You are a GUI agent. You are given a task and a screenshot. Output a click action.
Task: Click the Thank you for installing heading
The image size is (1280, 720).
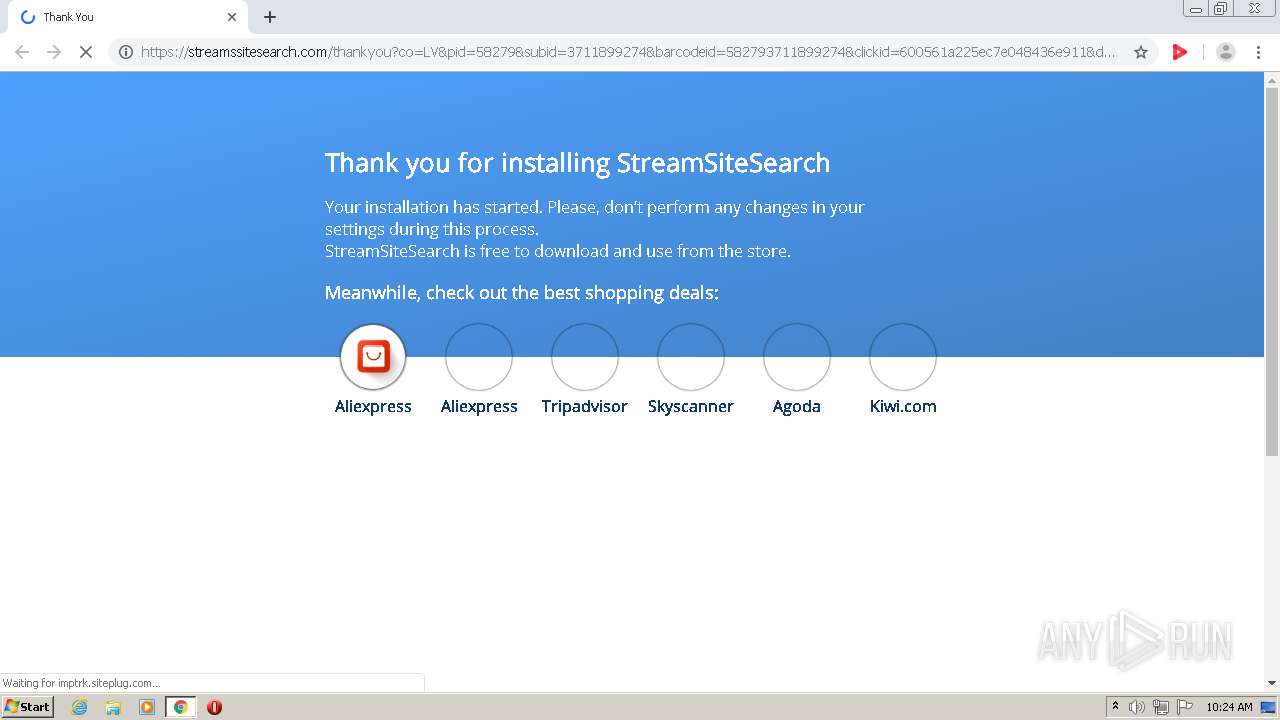click(577, 163)
